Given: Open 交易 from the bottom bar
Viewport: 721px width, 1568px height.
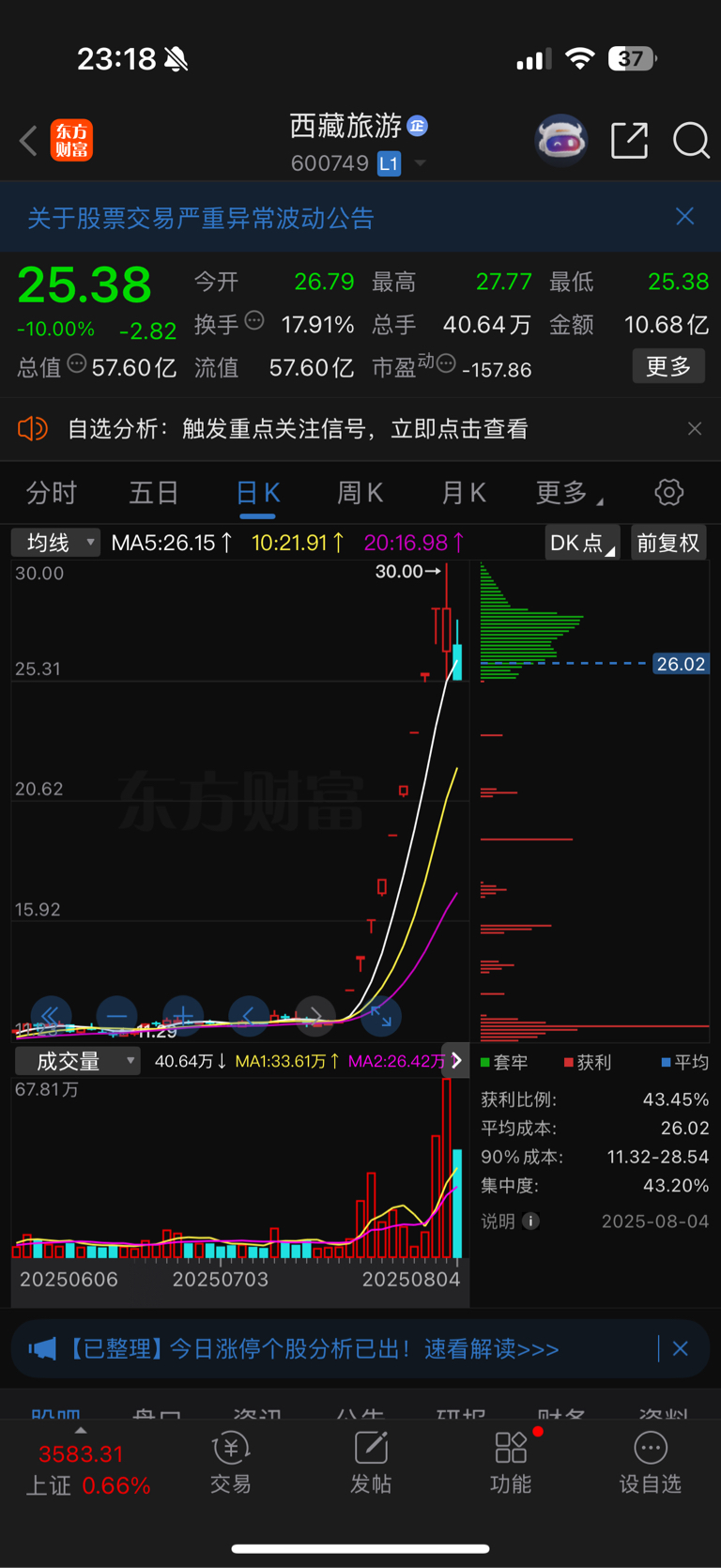Looking at the screenshot, I should 231,1463.
